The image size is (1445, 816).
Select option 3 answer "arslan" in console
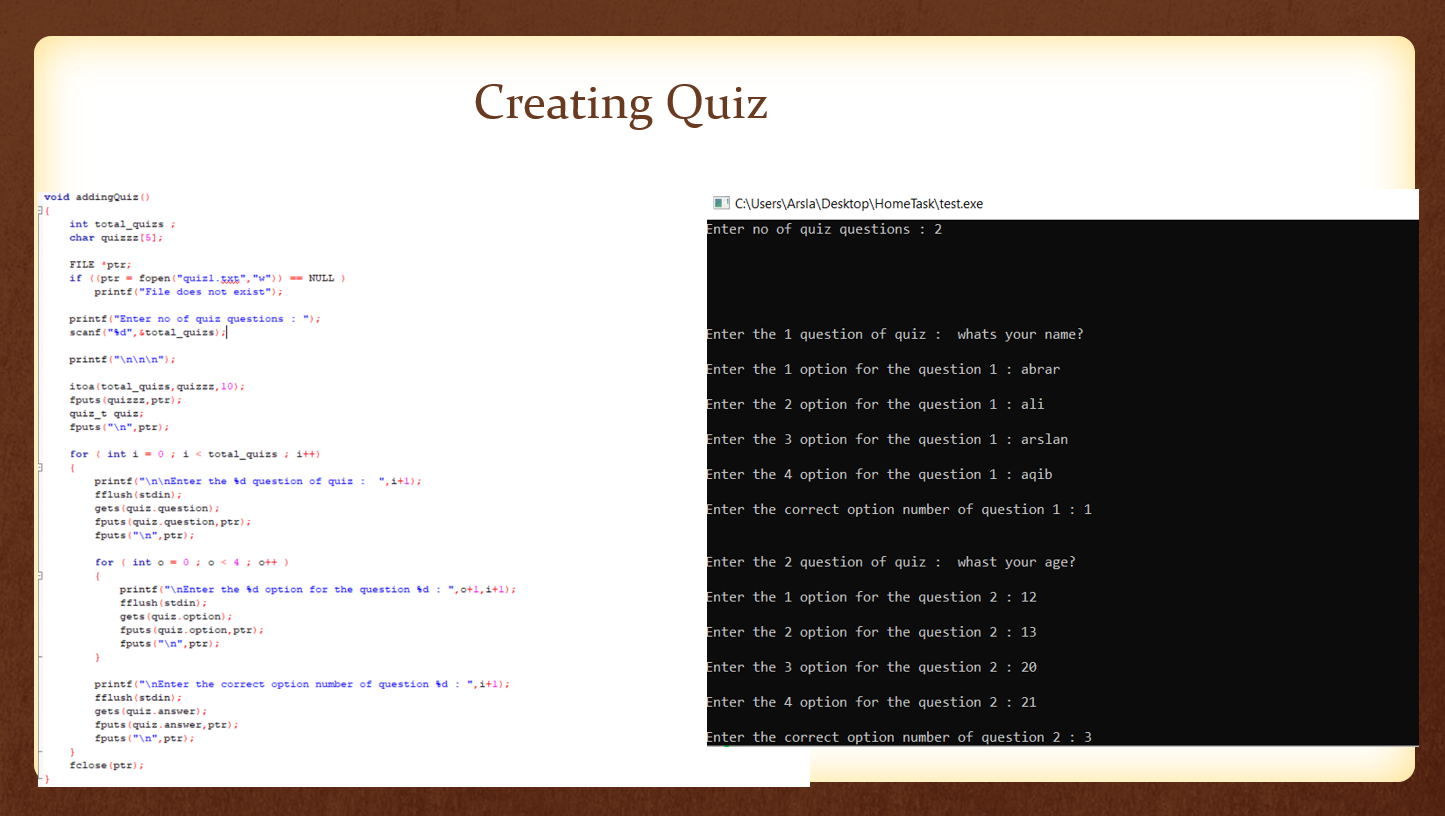click(x=1046, y=439)
